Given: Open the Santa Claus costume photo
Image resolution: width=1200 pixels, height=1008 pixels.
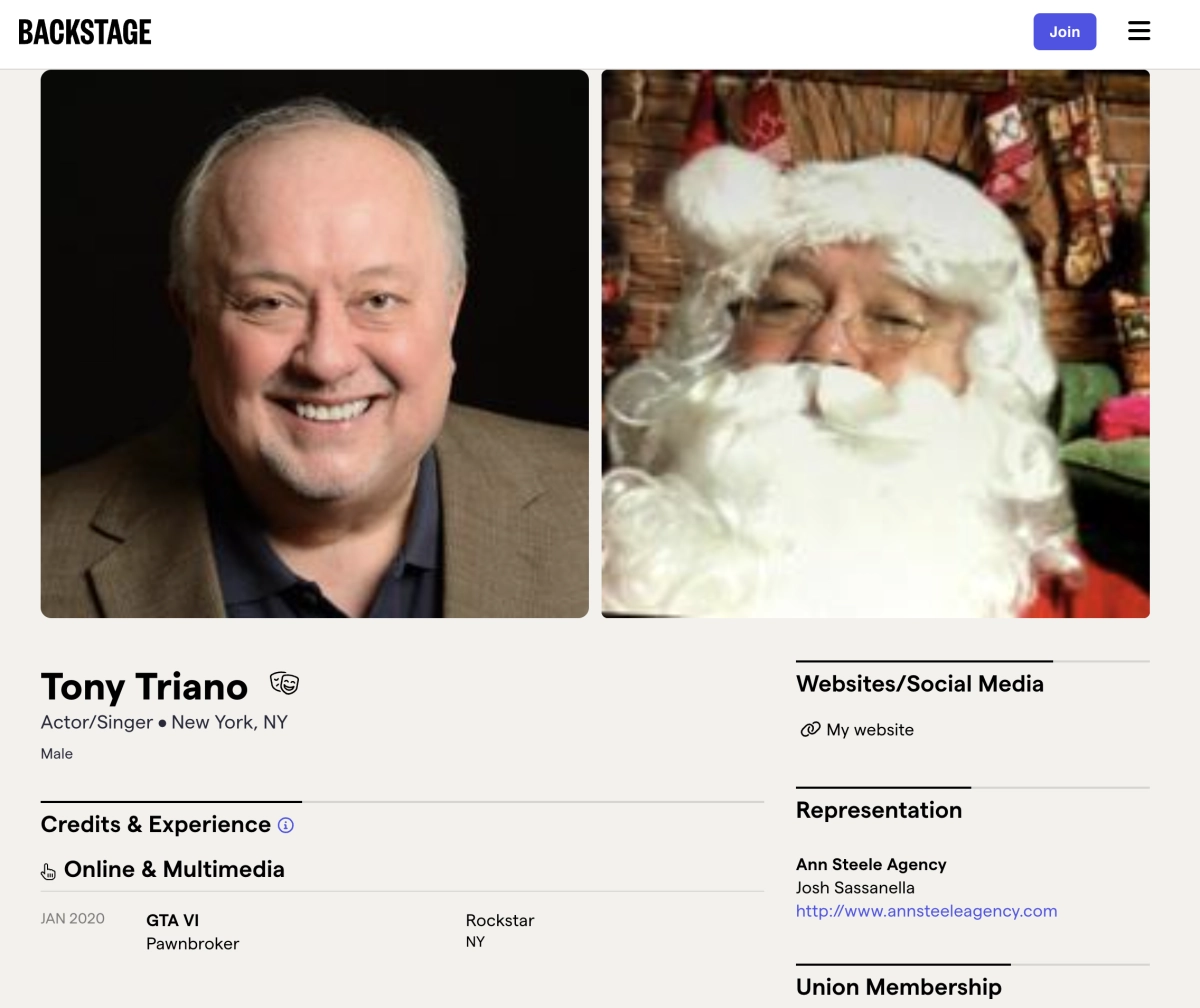Looking at the screenshot, I should [x=875, y=344].
